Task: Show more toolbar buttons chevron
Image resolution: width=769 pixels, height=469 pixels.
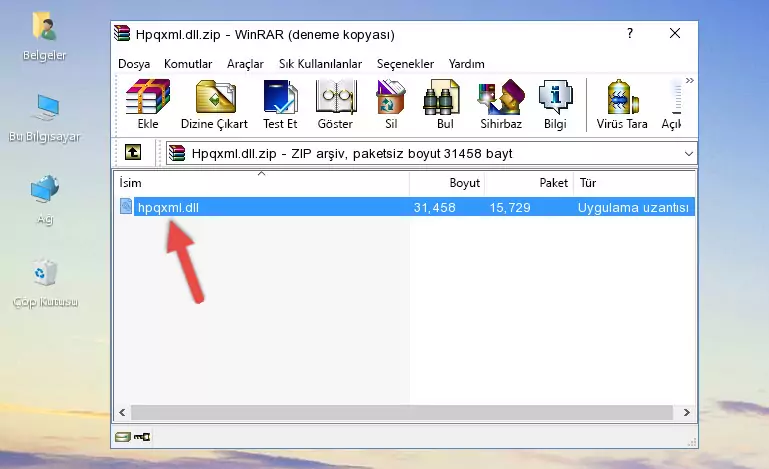Action: tap(690, 80)
